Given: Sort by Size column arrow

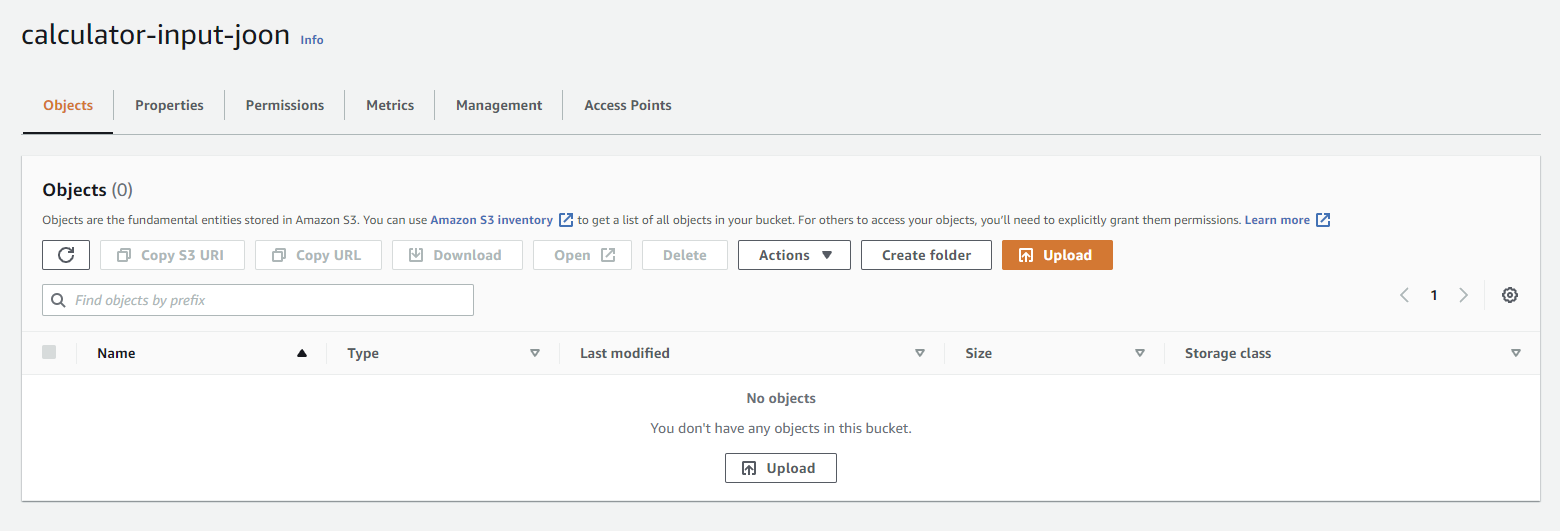Looking at the screenshot, I should 1140,353.
